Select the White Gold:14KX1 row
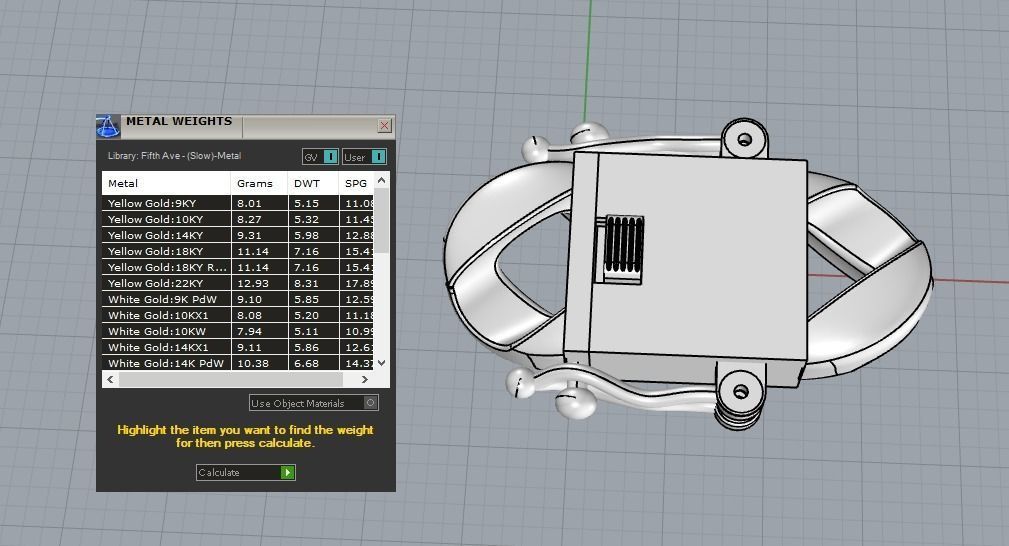The image size is (1009, 546). pos(237,347)
